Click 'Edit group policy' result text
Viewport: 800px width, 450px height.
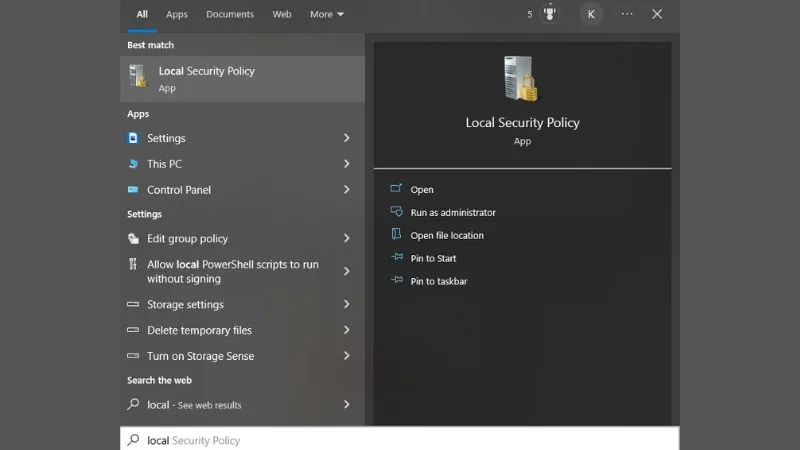(187, 239)
